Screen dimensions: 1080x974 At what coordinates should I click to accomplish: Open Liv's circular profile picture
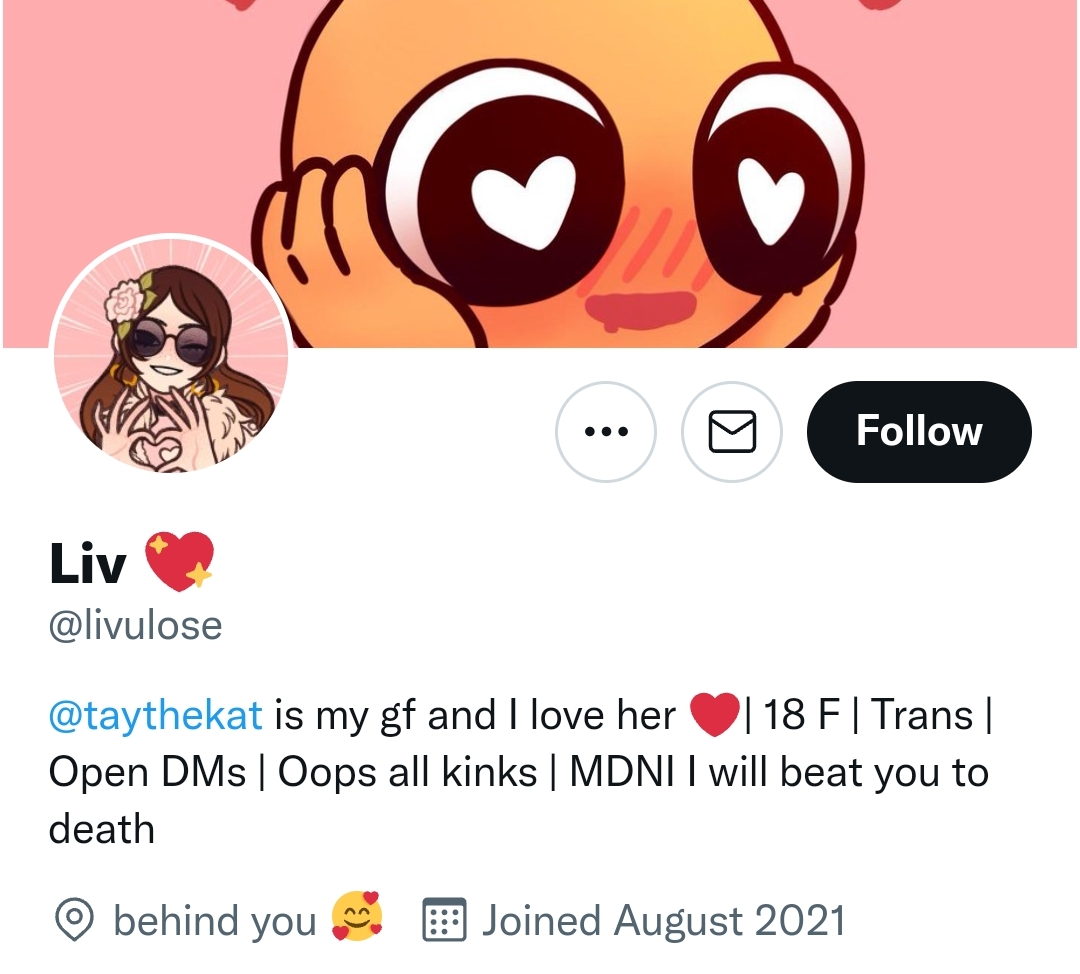click(171, 355)
